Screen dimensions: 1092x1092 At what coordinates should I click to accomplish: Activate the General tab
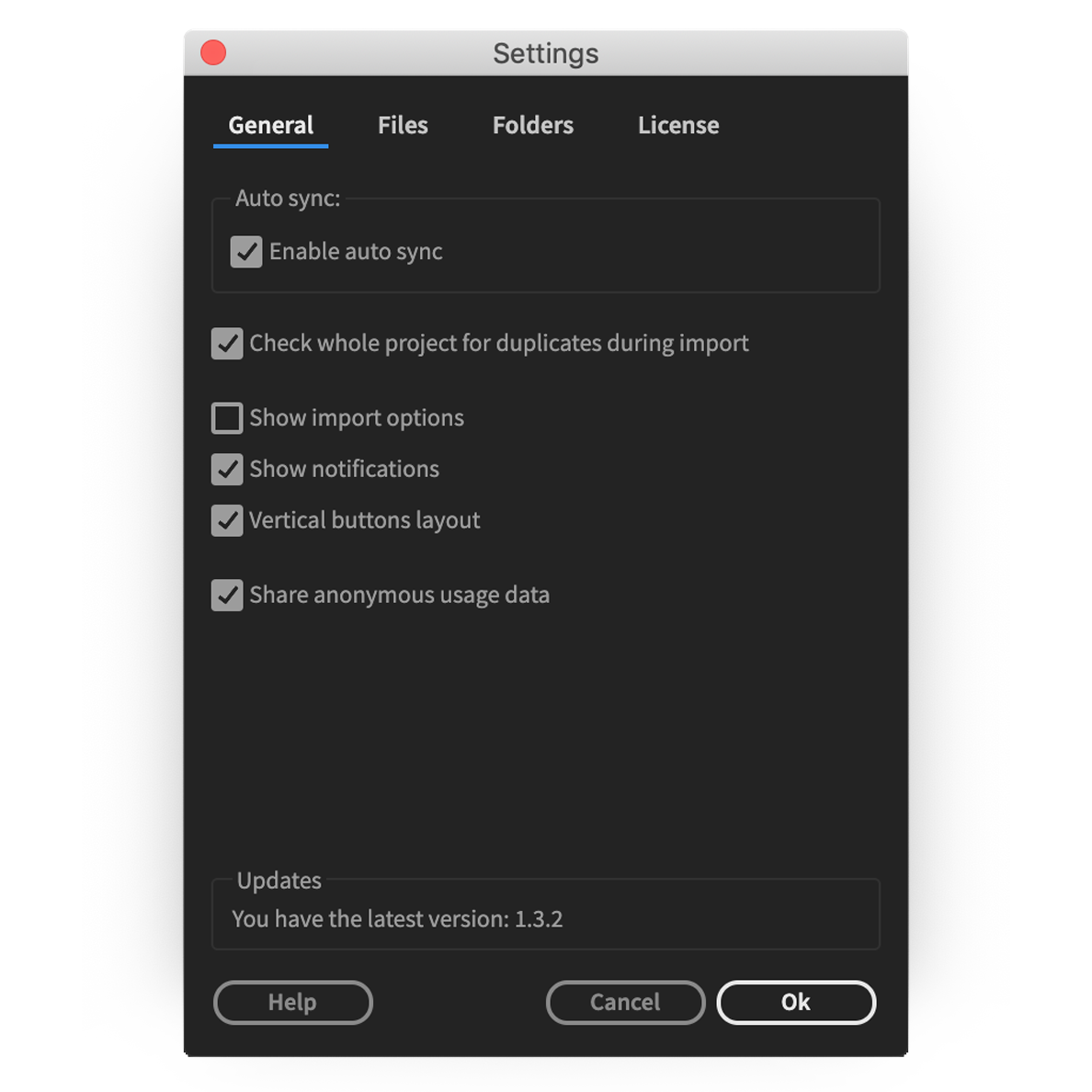tap(269, 125)
